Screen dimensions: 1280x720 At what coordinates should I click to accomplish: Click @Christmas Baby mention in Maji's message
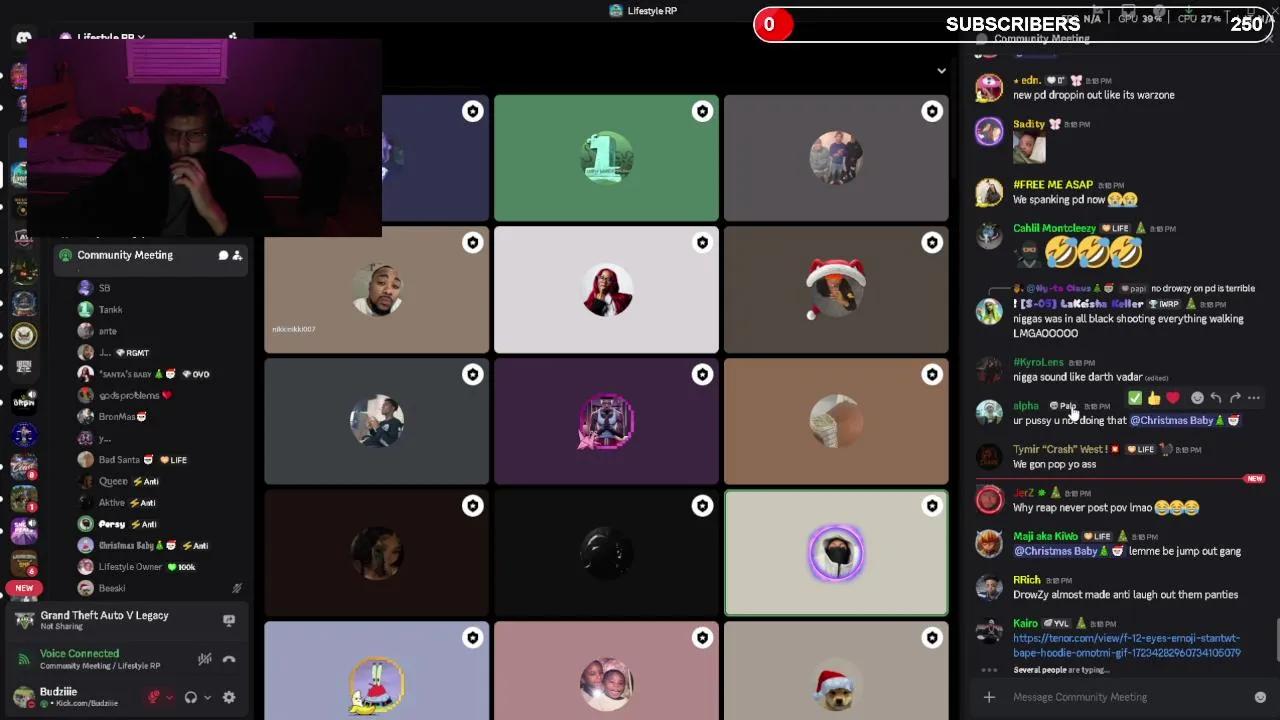tap(1068, 551)
